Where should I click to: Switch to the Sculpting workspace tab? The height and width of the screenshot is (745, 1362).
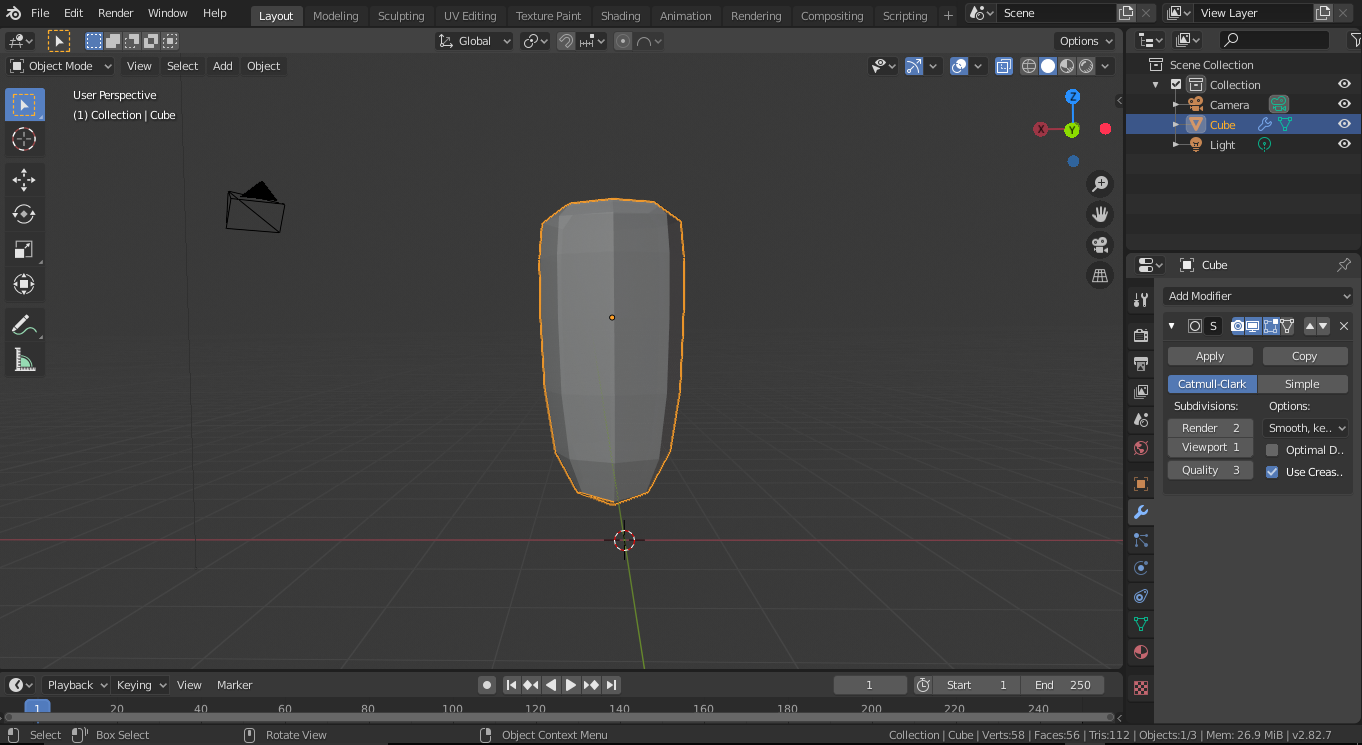point(401,16)
